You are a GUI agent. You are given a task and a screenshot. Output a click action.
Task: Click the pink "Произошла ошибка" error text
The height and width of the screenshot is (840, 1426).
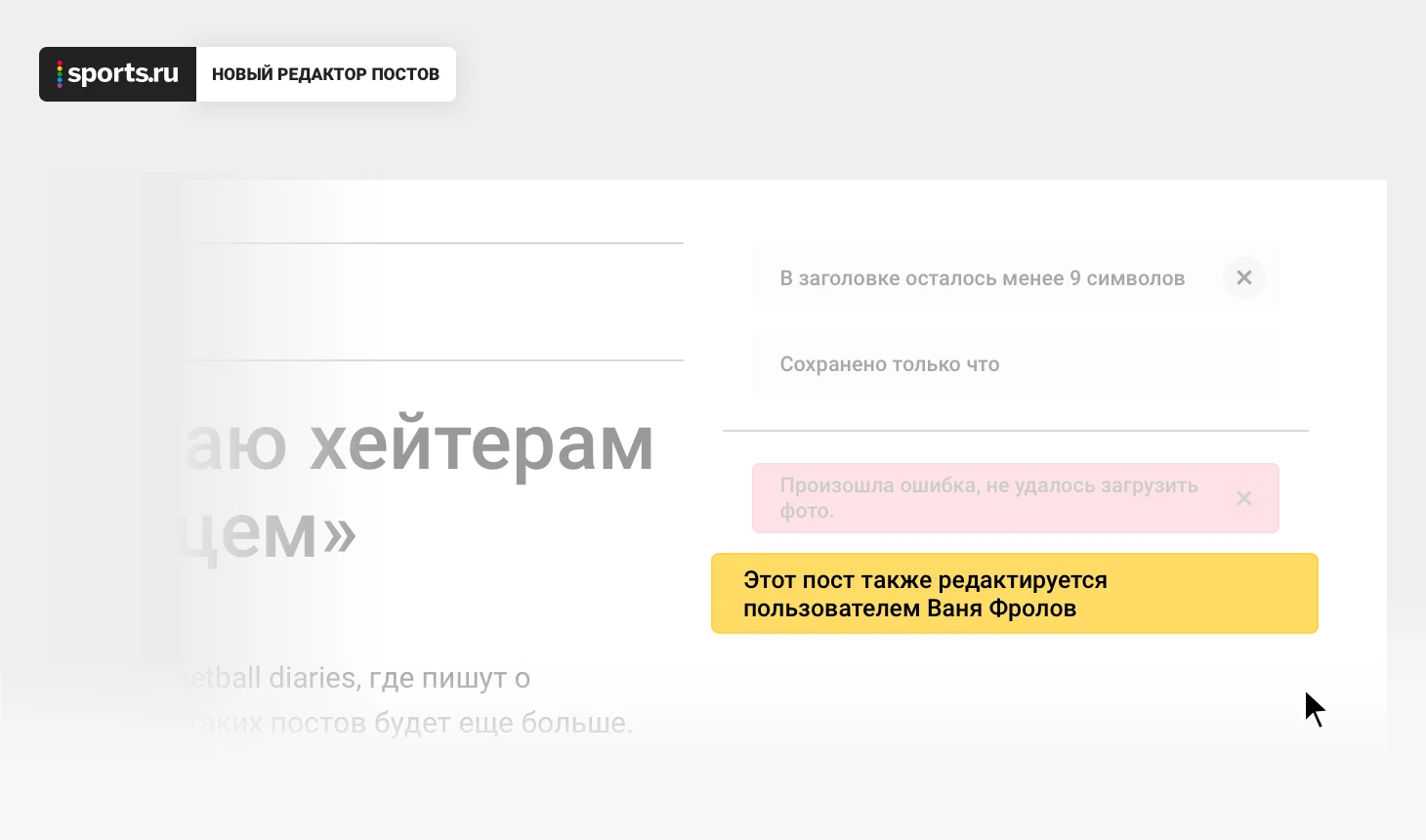[988, 485]
